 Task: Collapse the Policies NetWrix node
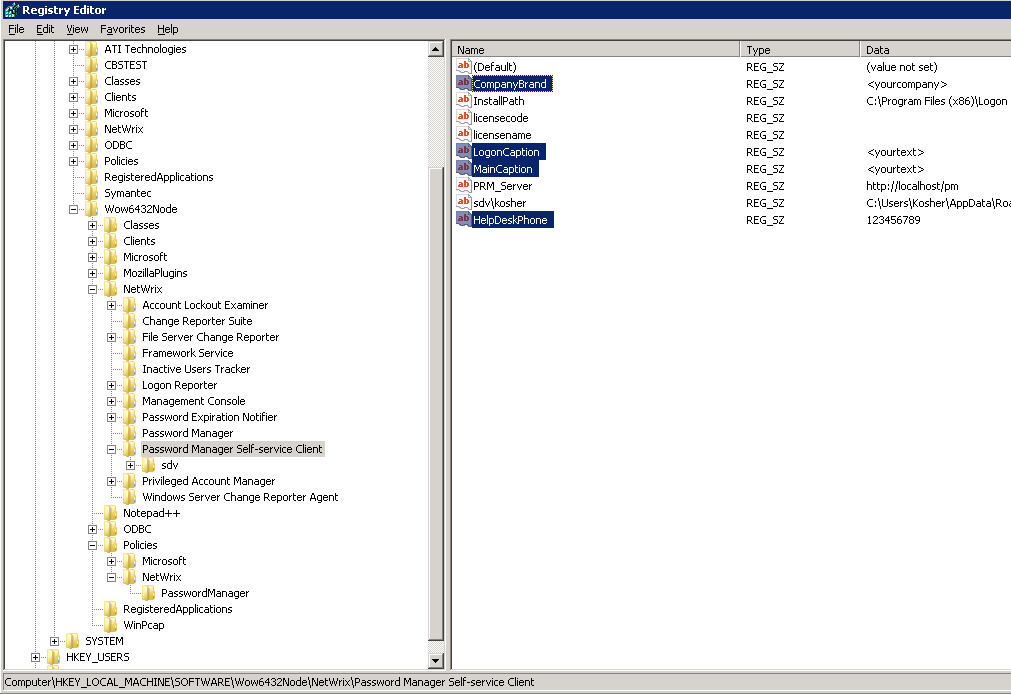(112, 577)
